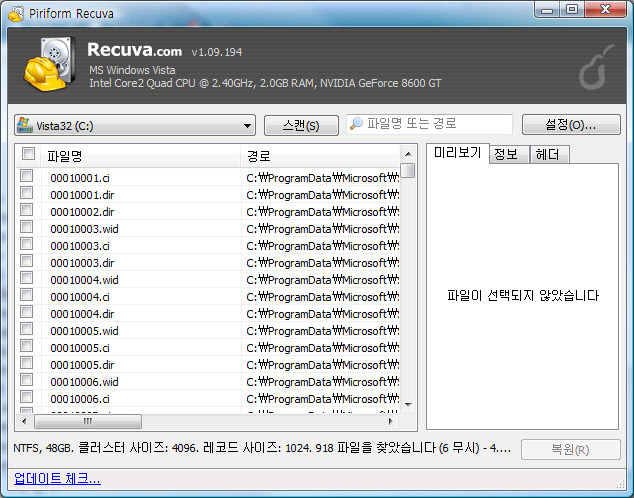This screenshot has height=498, width=634.
Task: Open the Vista32 (C:) drive dropdown
Action: [135, 125]
